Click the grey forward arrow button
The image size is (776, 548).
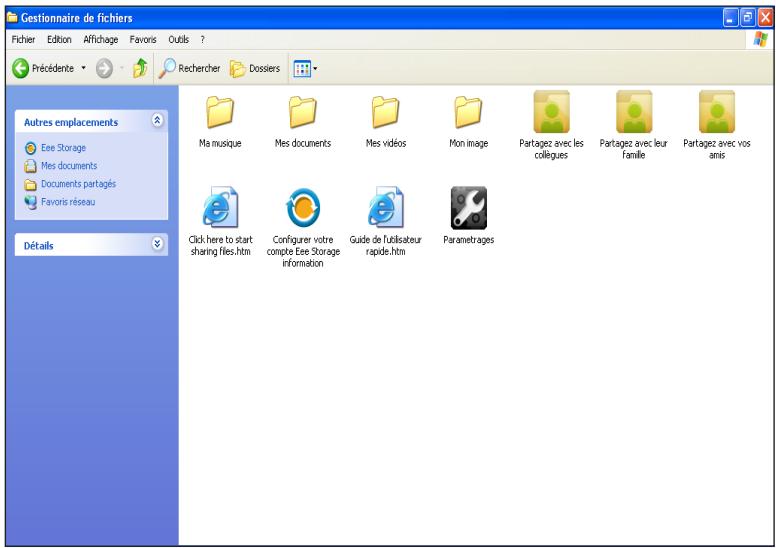click(x=104, y=68)
